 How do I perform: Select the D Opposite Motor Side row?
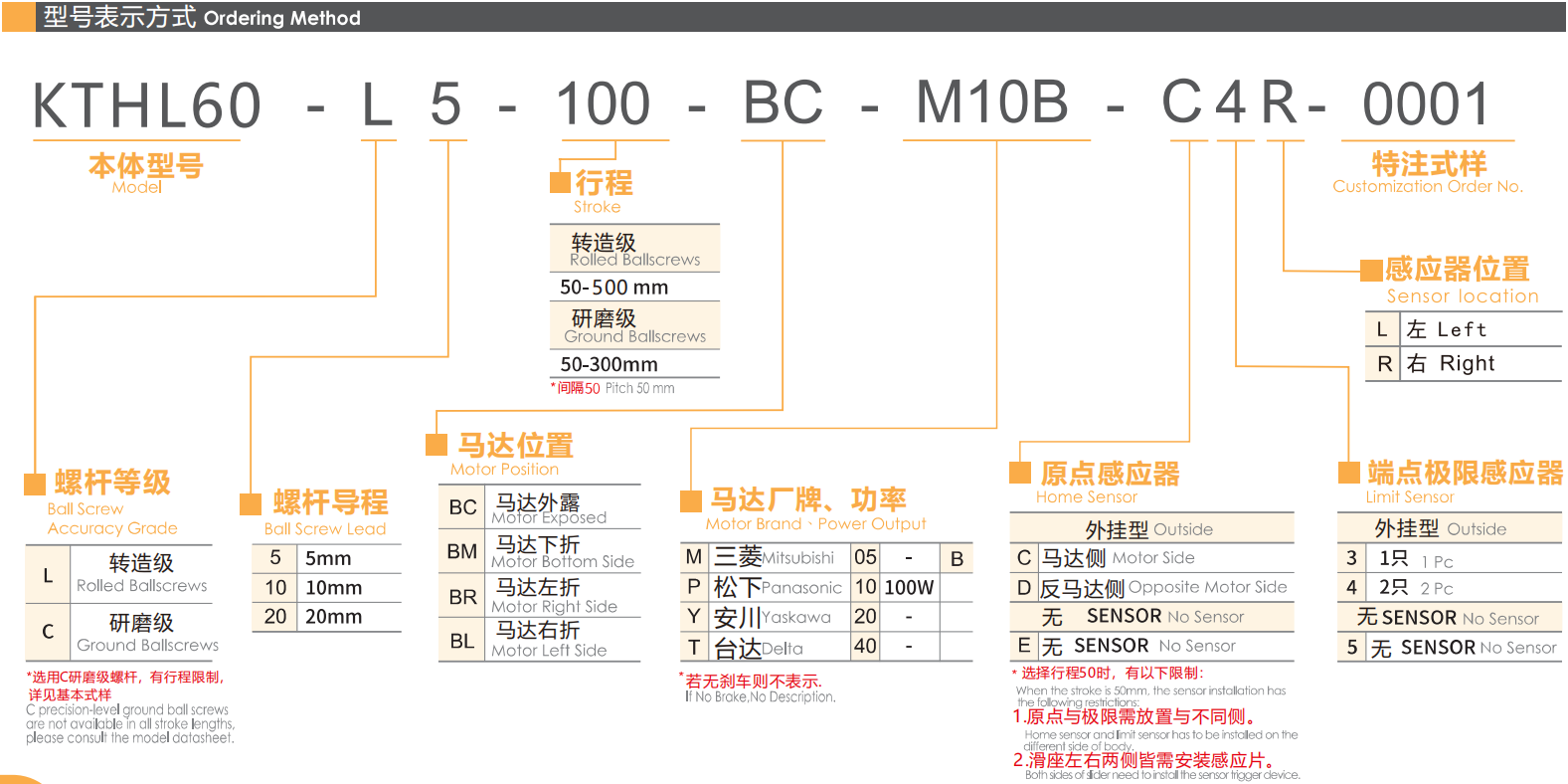pos(1151,588)
